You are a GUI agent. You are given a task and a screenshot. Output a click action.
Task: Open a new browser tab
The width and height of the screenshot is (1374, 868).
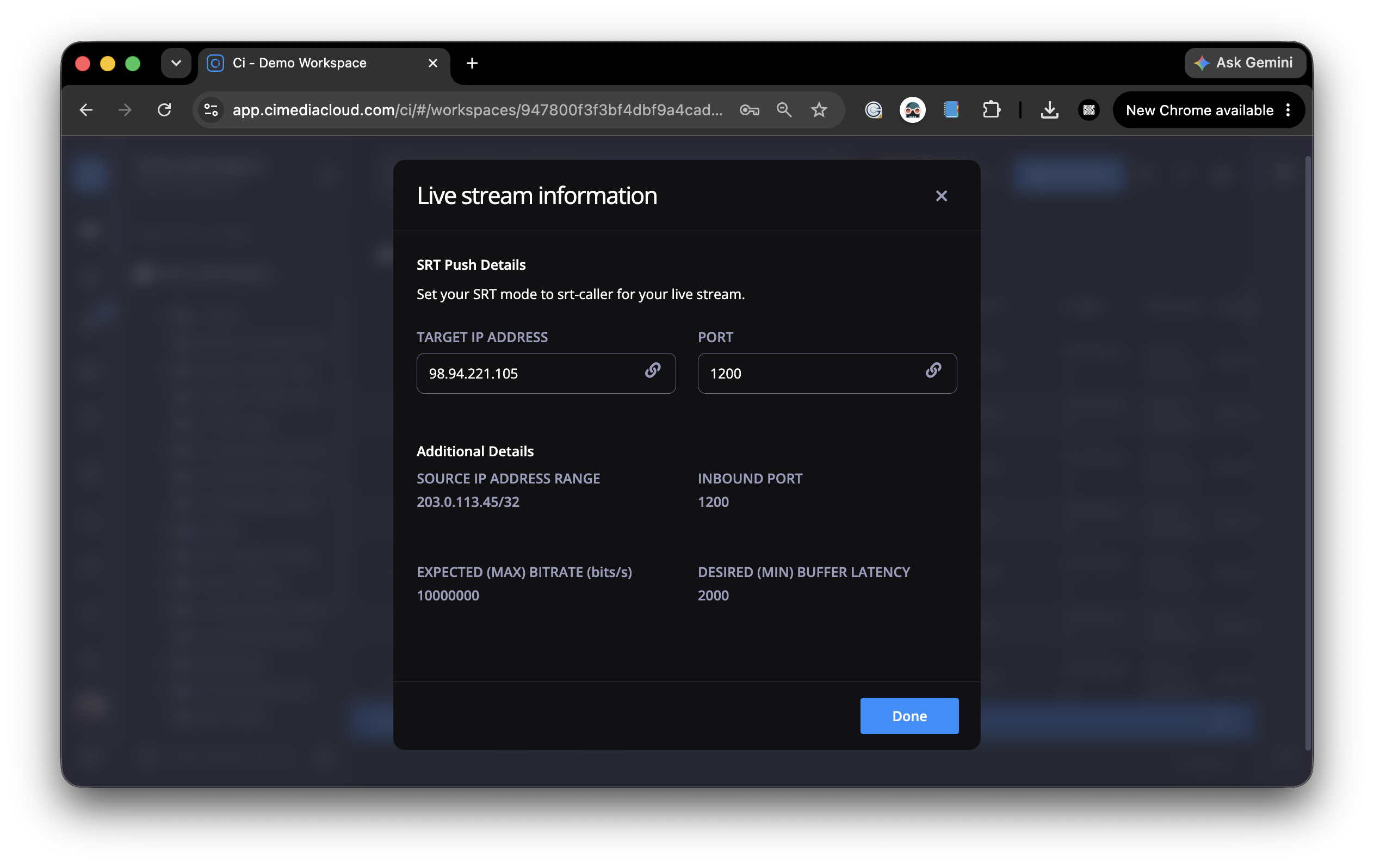click(472, 63)
